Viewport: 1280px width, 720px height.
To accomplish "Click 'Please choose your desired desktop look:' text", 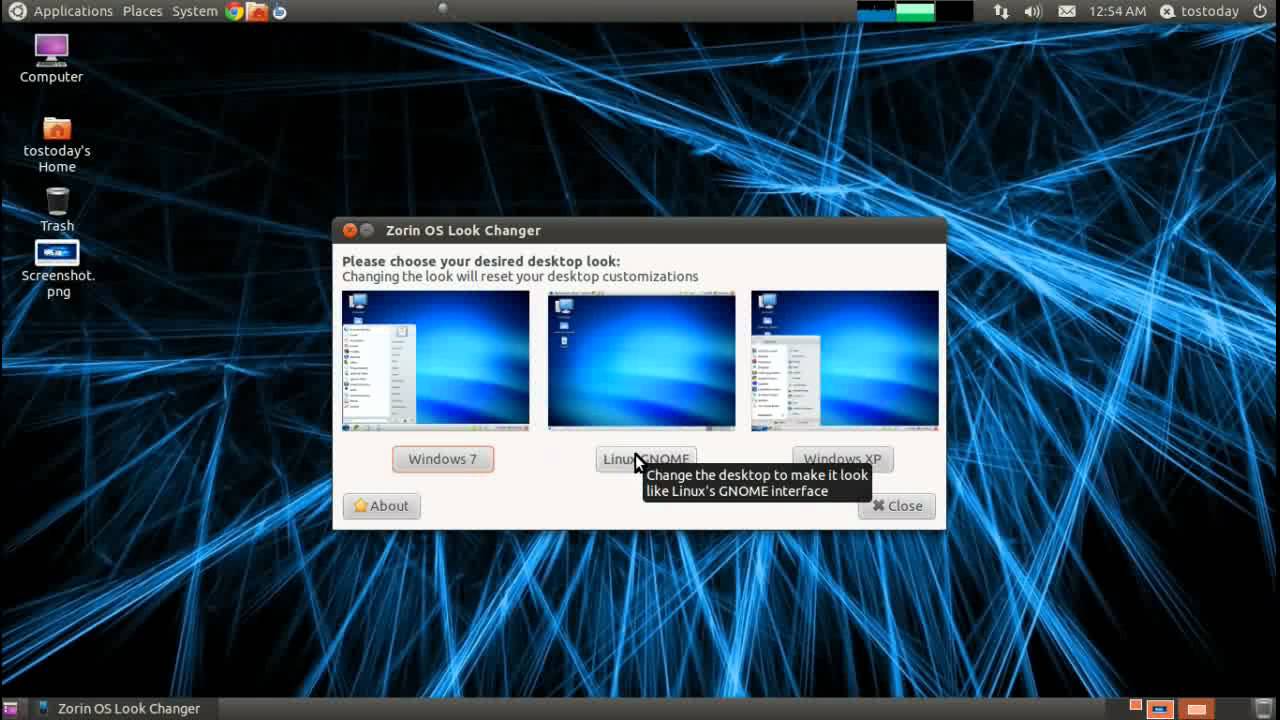I will 481,261.
